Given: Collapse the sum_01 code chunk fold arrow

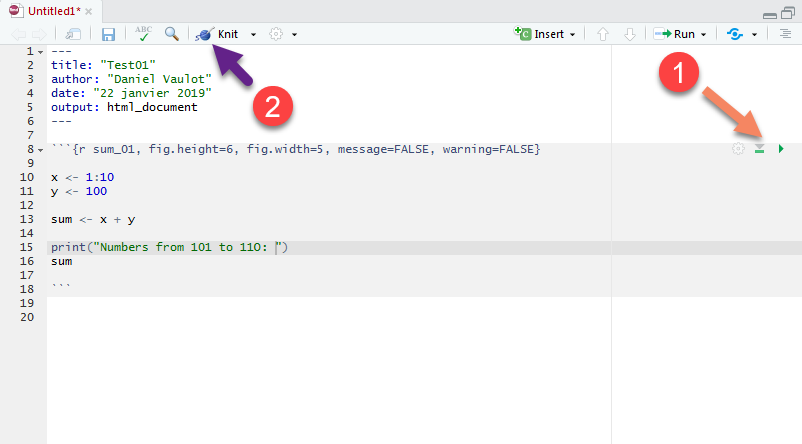Looking at the screenshot, I should click(x=39, y=150).
